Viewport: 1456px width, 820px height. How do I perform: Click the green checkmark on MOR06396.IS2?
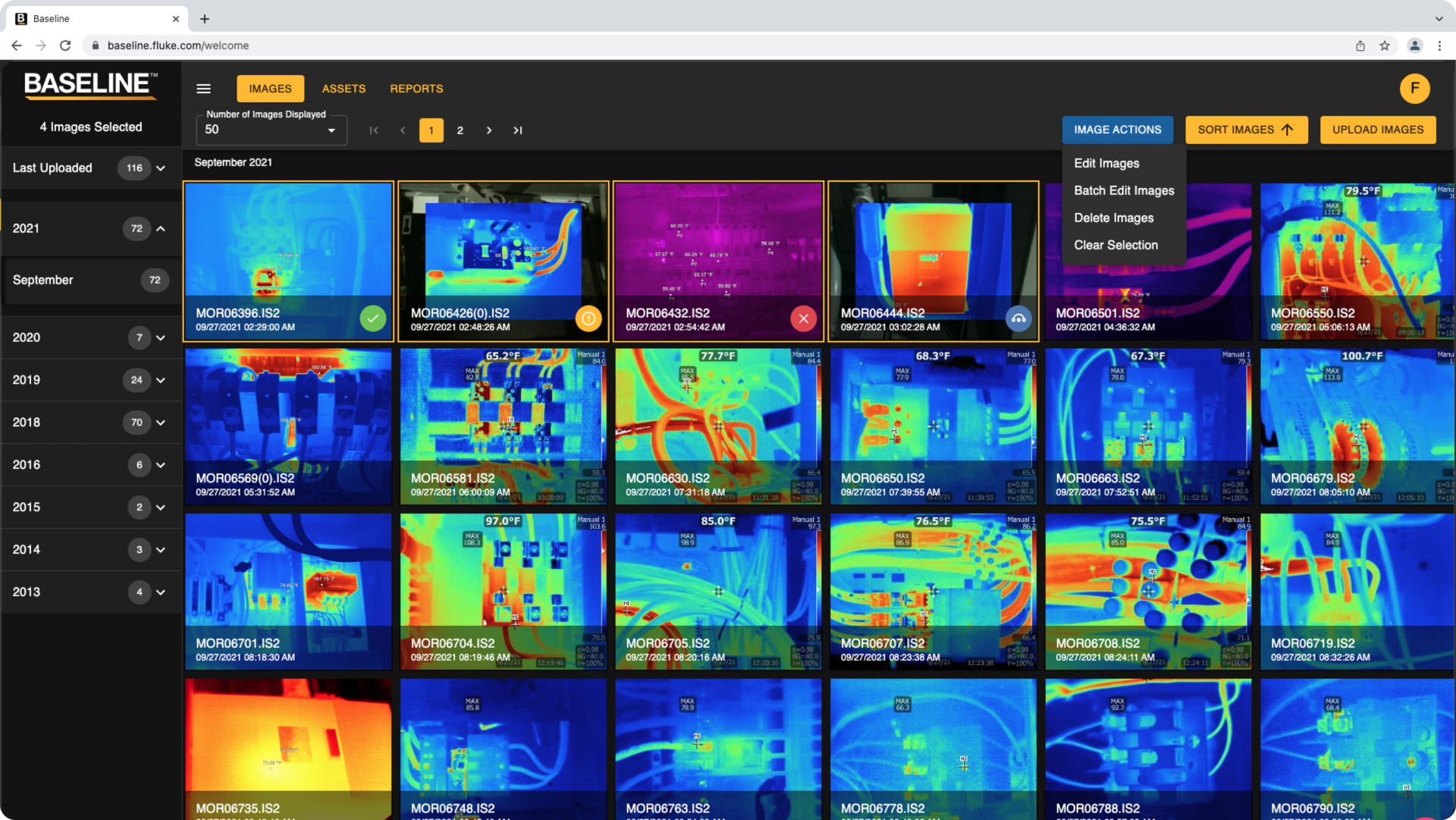[x=372, y=319]
